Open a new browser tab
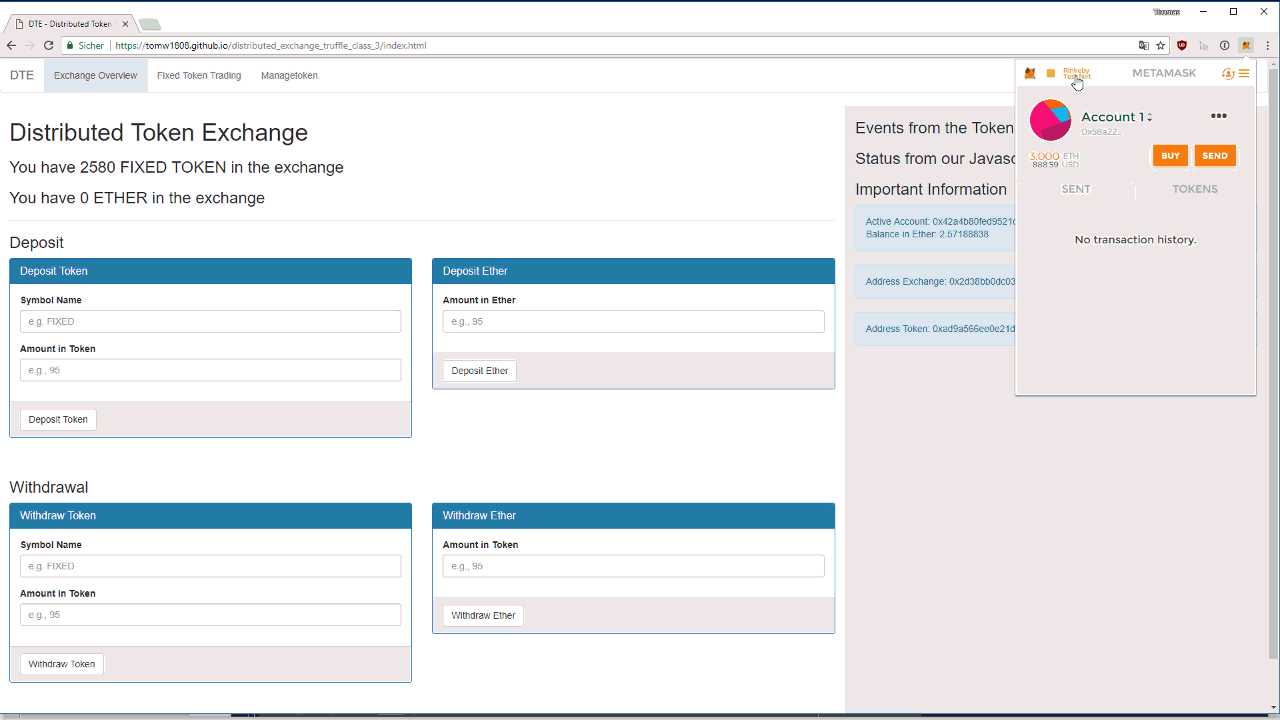1280x720 pixels. pos(149,24)
